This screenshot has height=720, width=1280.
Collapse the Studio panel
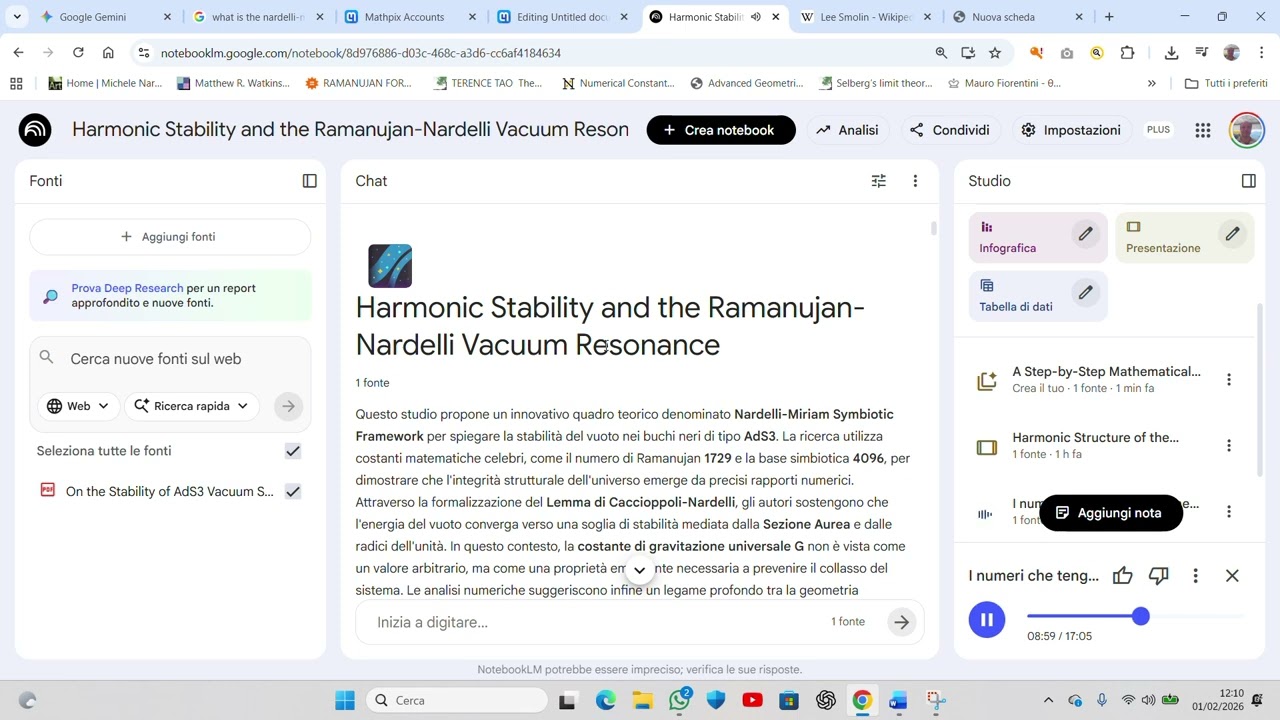1248,181
